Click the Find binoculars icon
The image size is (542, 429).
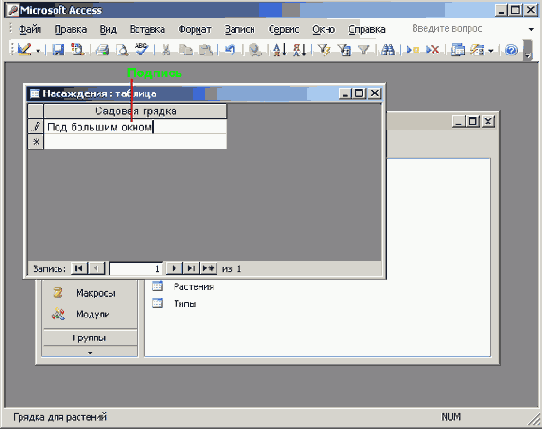[388, 50]
